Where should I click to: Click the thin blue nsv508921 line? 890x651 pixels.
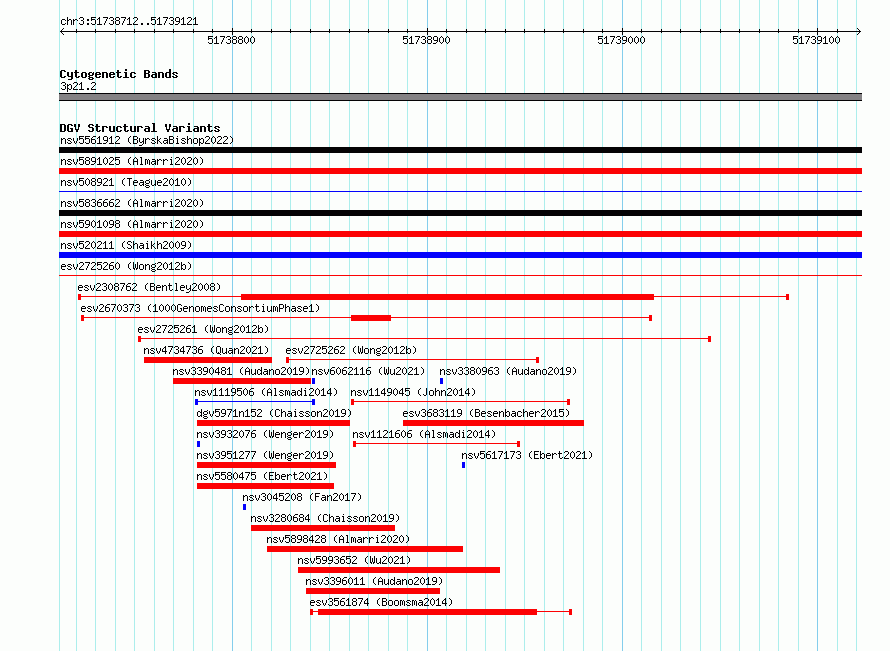point(460,192)
